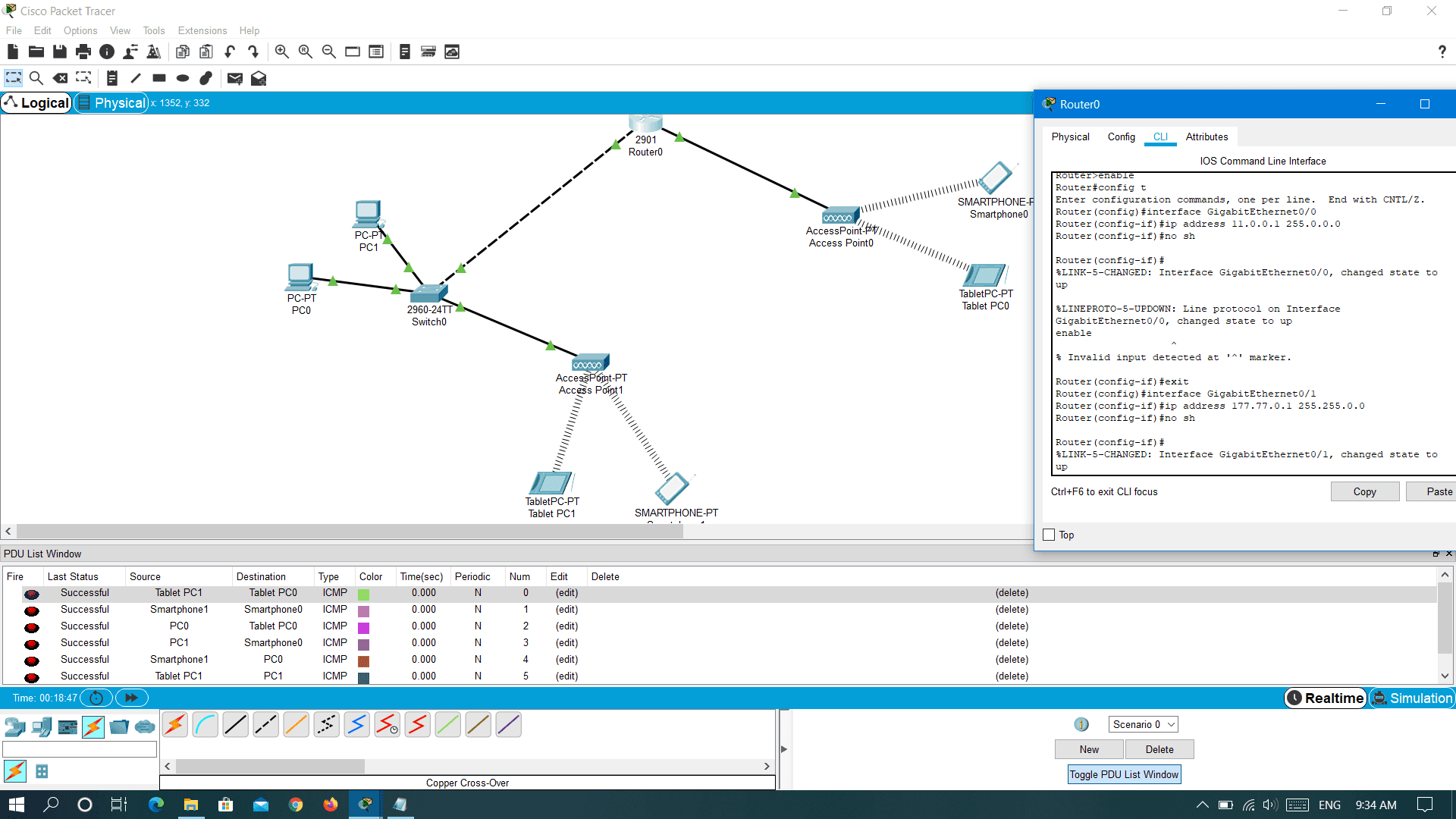The image size is (1456, 819).
Task: Open a file with folder icon
Action: [x=36, y=52]
